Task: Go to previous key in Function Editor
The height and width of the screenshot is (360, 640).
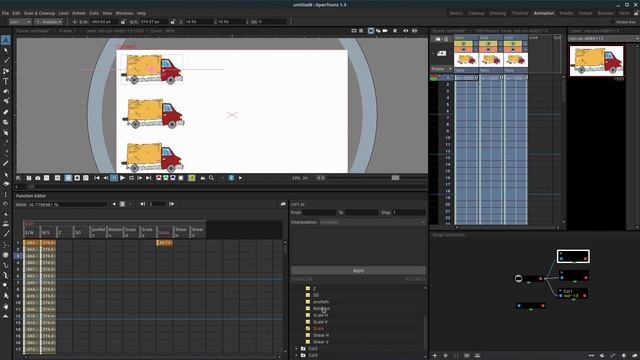Action: (114, 204)
